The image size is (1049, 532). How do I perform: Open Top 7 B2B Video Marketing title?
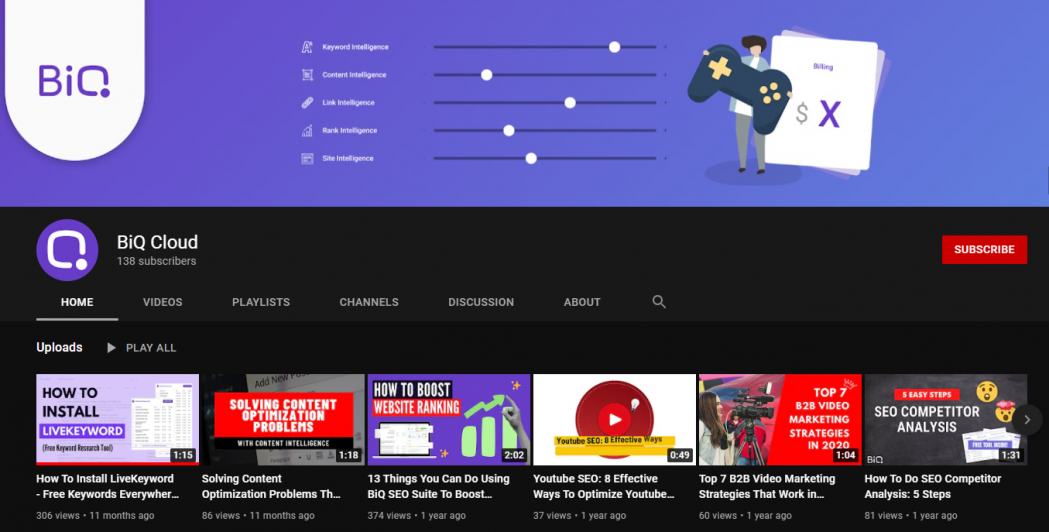click(x=767, y=486)
